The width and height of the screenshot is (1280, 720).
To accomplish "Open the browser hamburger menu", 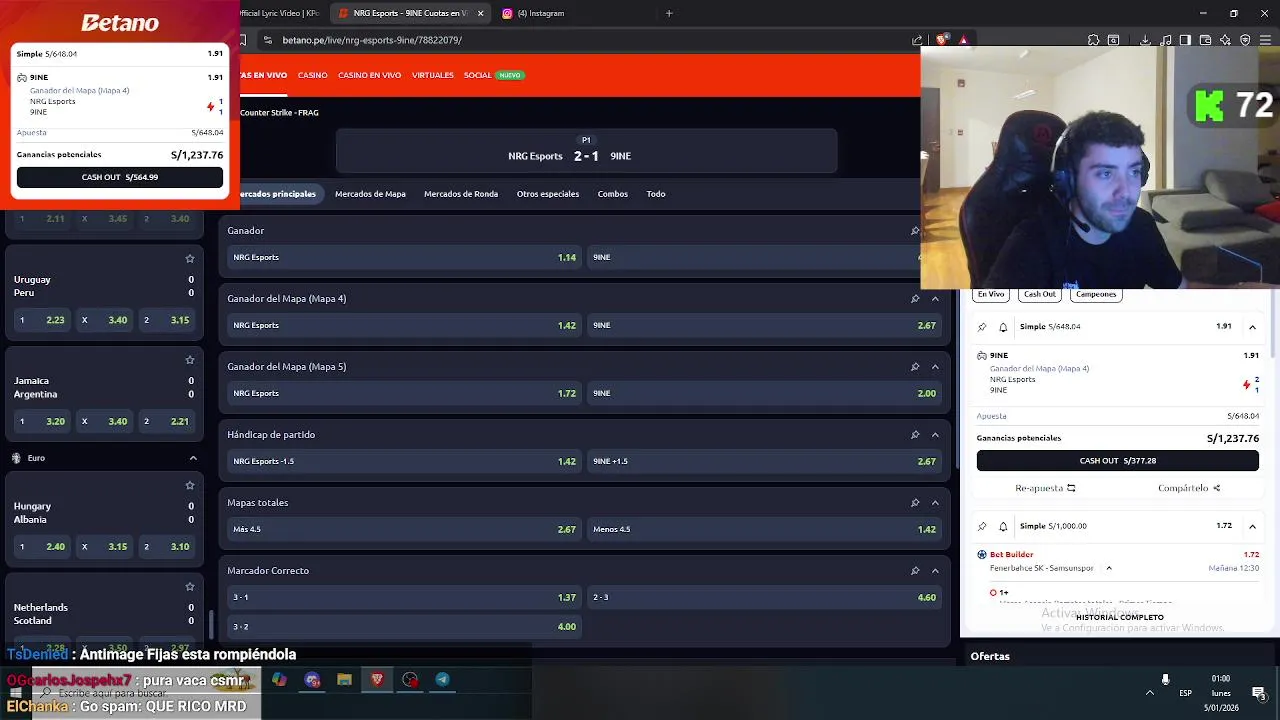I will [1265, 40].
